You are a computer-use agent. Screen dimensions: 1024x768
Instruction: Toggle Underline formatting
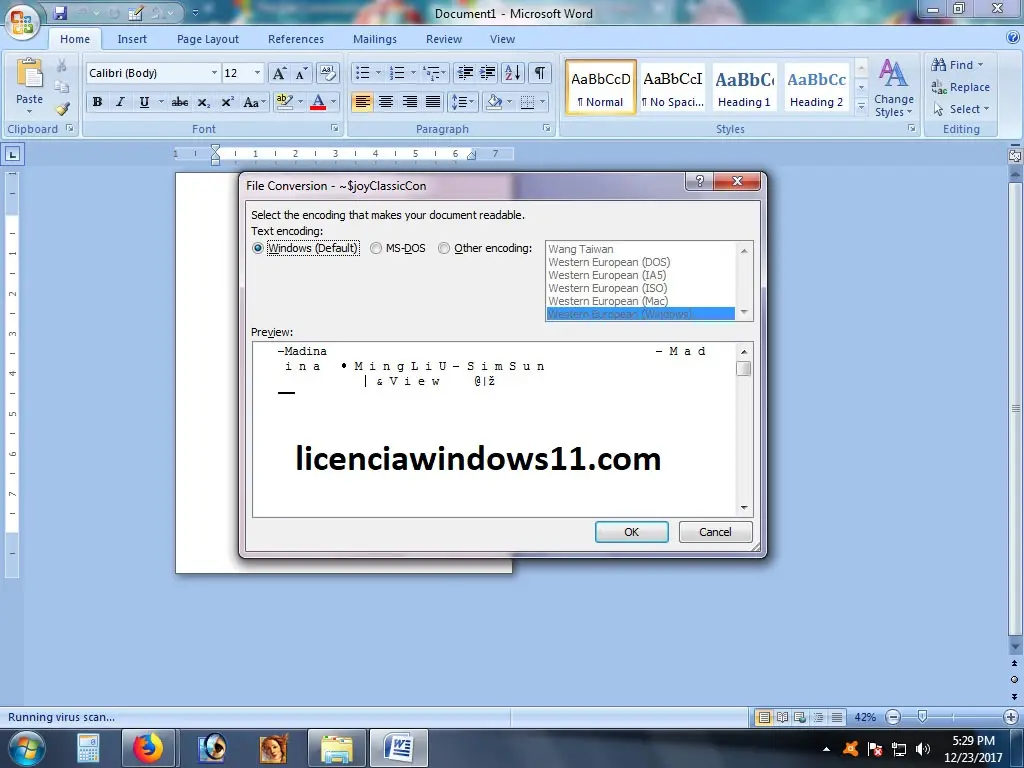pos(144,102)
